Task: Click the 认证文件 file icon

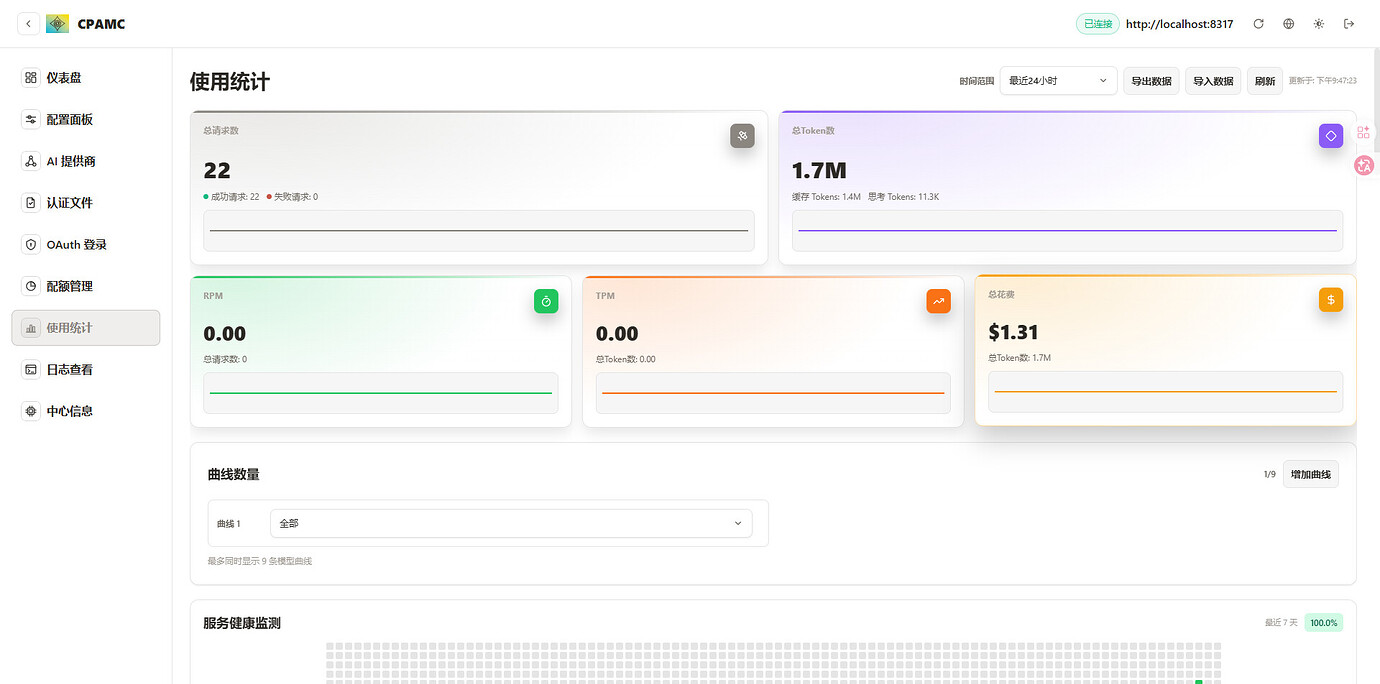Action: pyautogui.click(x=31, y=203)
